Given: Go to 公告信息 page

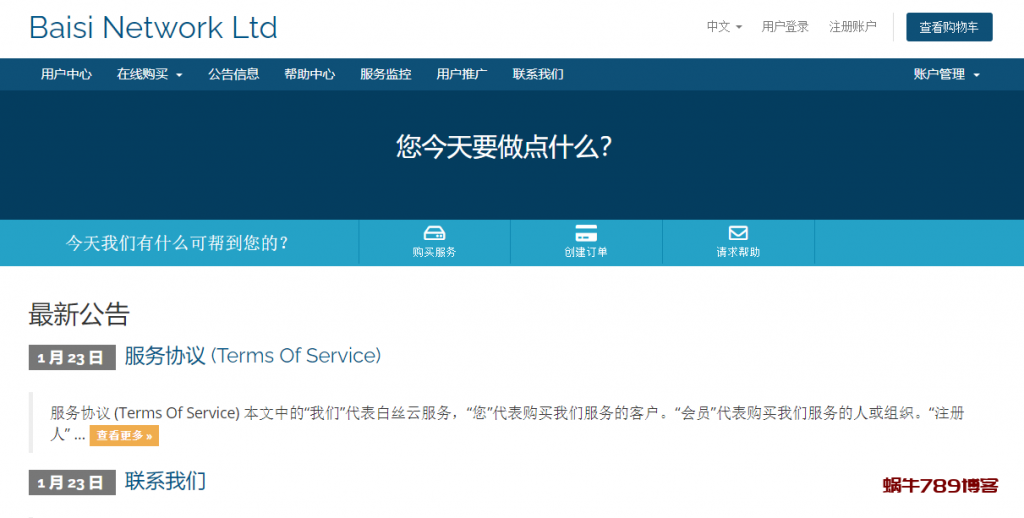Looking at the screenshot, I should [x=233, y=74].
